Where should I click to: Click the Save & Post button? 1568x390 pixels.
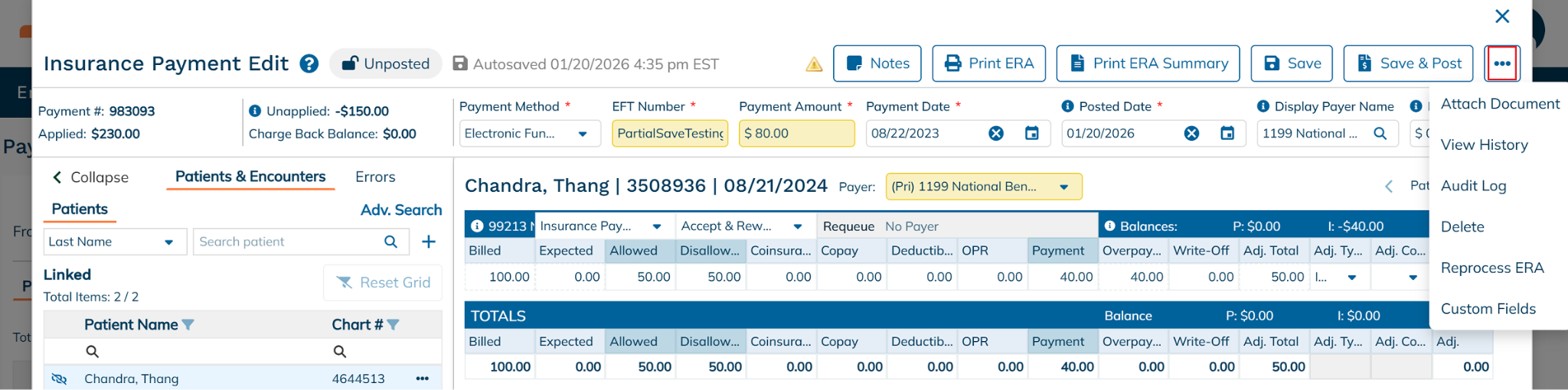pos(1408,63)
